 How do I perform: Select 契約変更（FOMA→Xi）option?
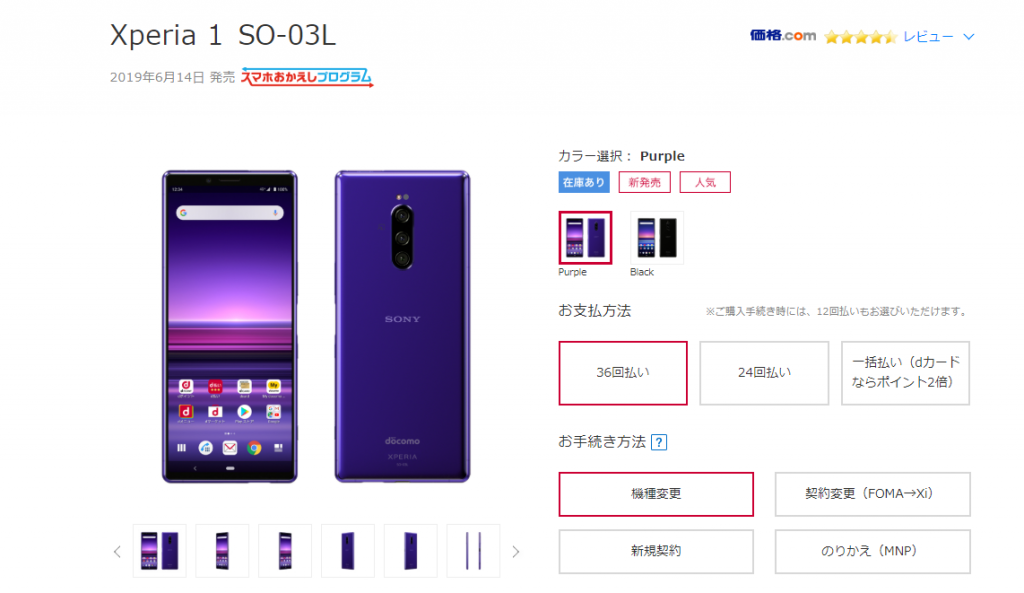pyautogui.click(x=872, y=494)
